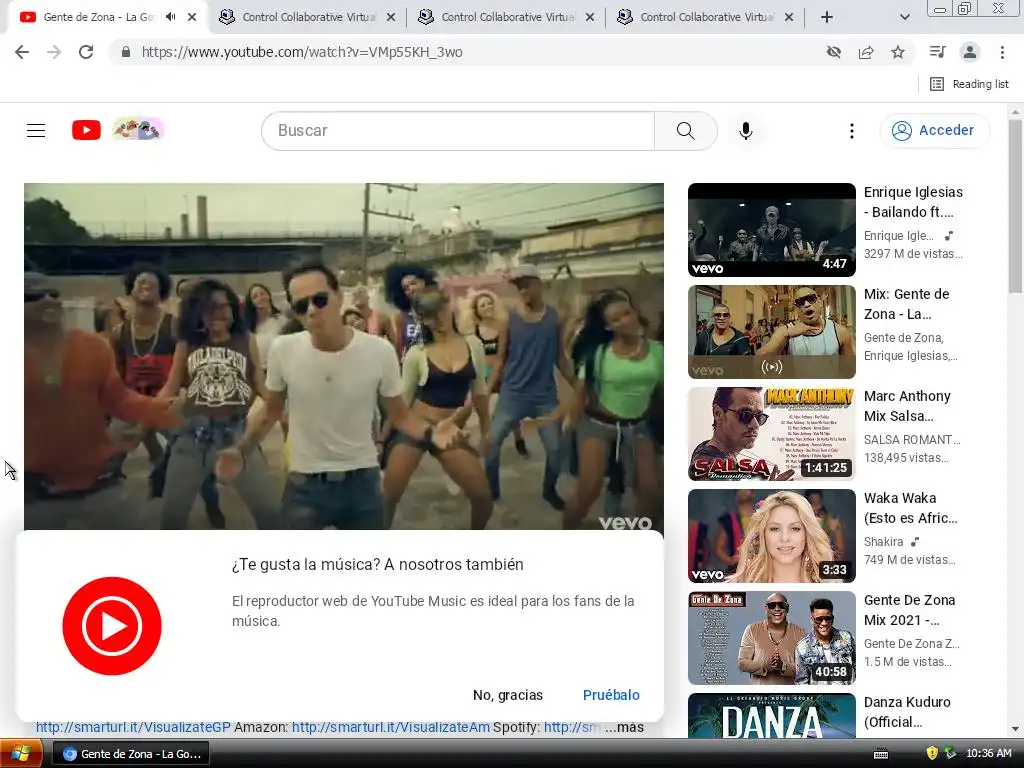Close the Gente de Zona tab

pos(192,17)
